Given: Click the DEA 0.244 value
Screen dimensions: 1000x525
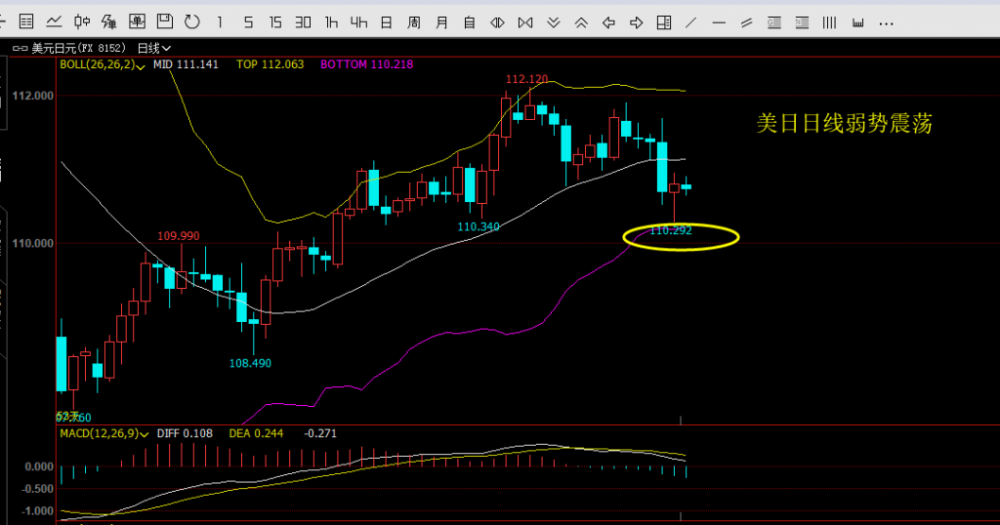Looking at the screenshot, I should click(256, 434).
